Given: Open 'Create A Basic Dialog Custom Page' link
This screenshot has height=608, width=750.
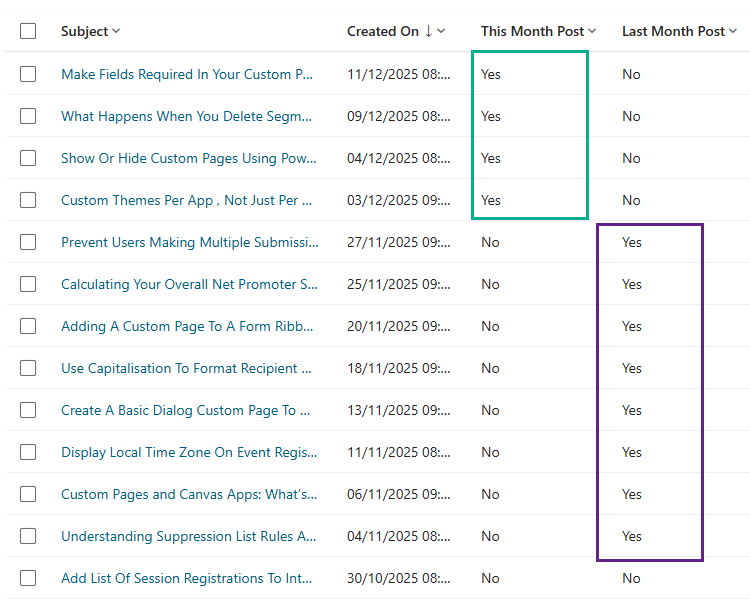Looking at the screenshot, I should pos(185,410).
